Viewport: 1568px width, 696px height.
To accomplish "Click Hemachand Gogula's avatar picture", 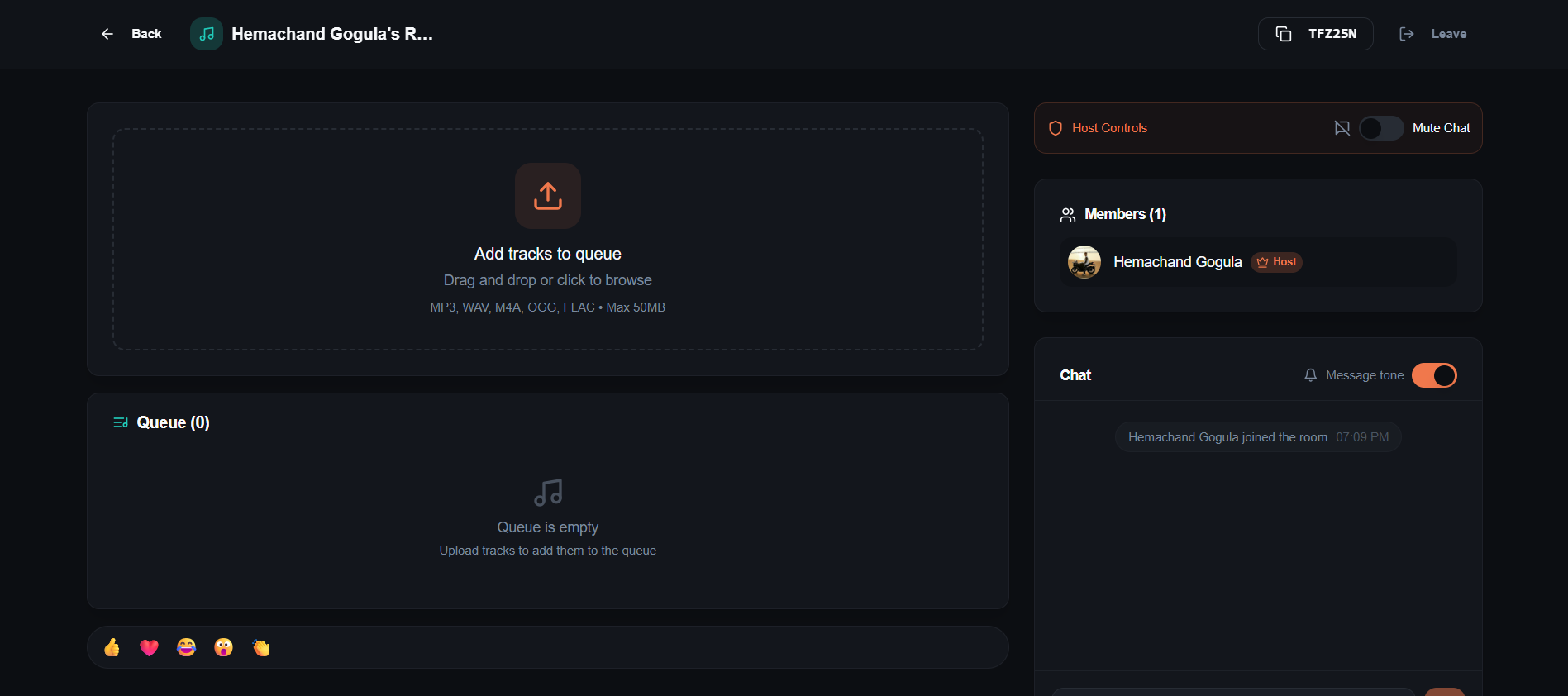I will pyautogui.click(x=1084, y=261).
